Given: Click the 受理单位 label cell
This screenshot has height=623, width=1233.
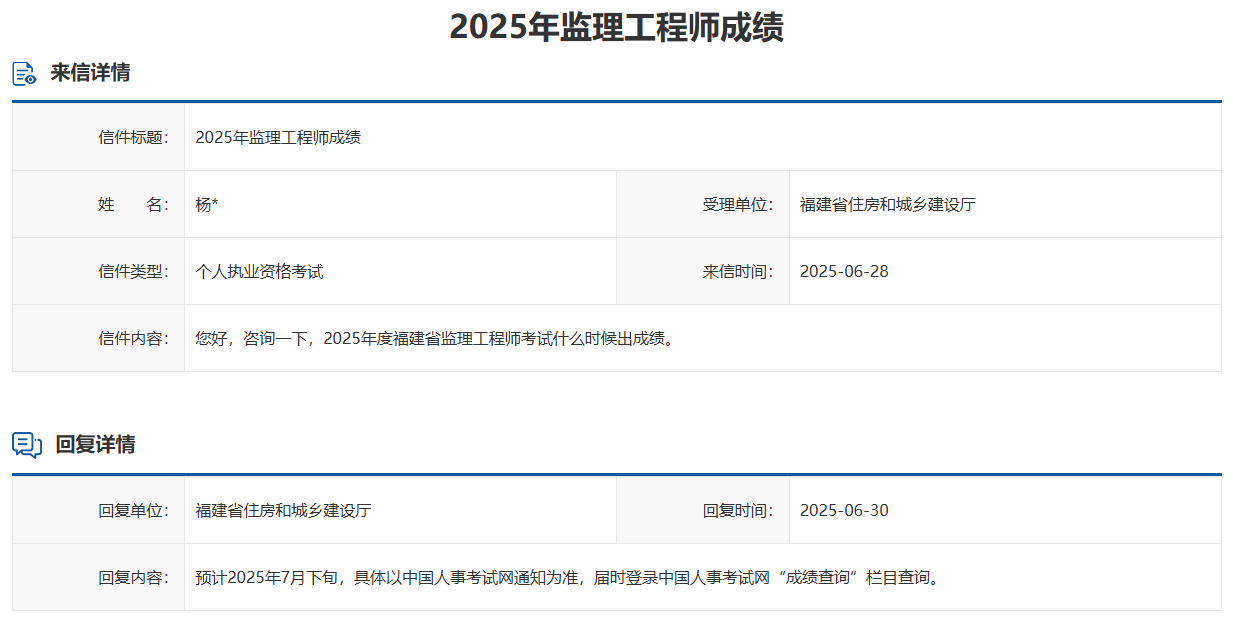Looking at the screenshot, I should (703, 204).
